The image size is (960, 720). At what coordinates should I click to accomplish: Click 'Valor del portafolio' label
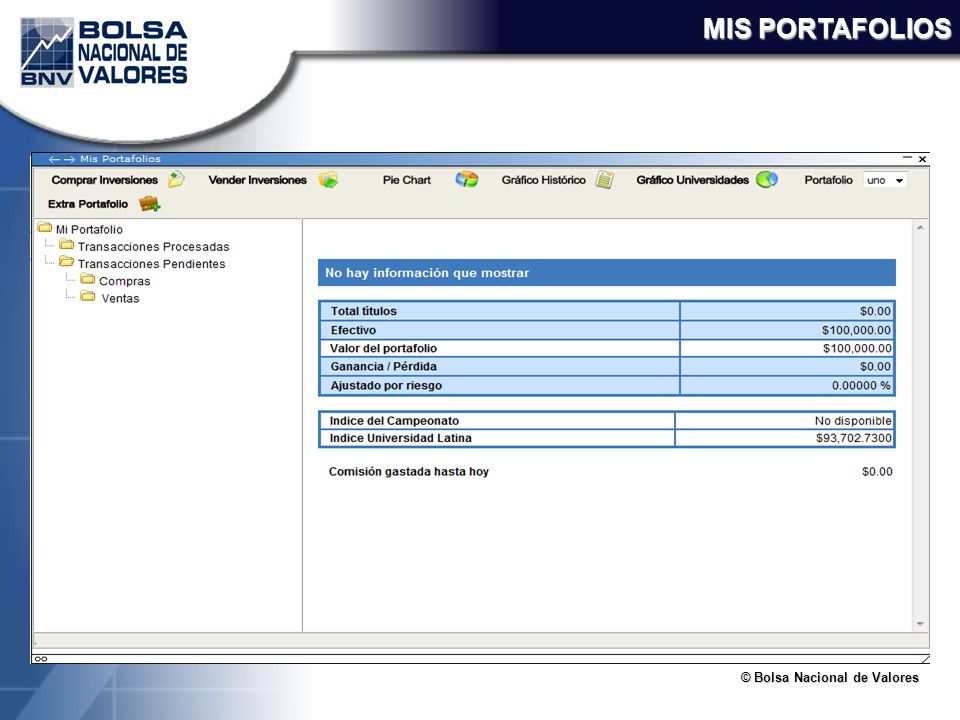pos(383,348)
